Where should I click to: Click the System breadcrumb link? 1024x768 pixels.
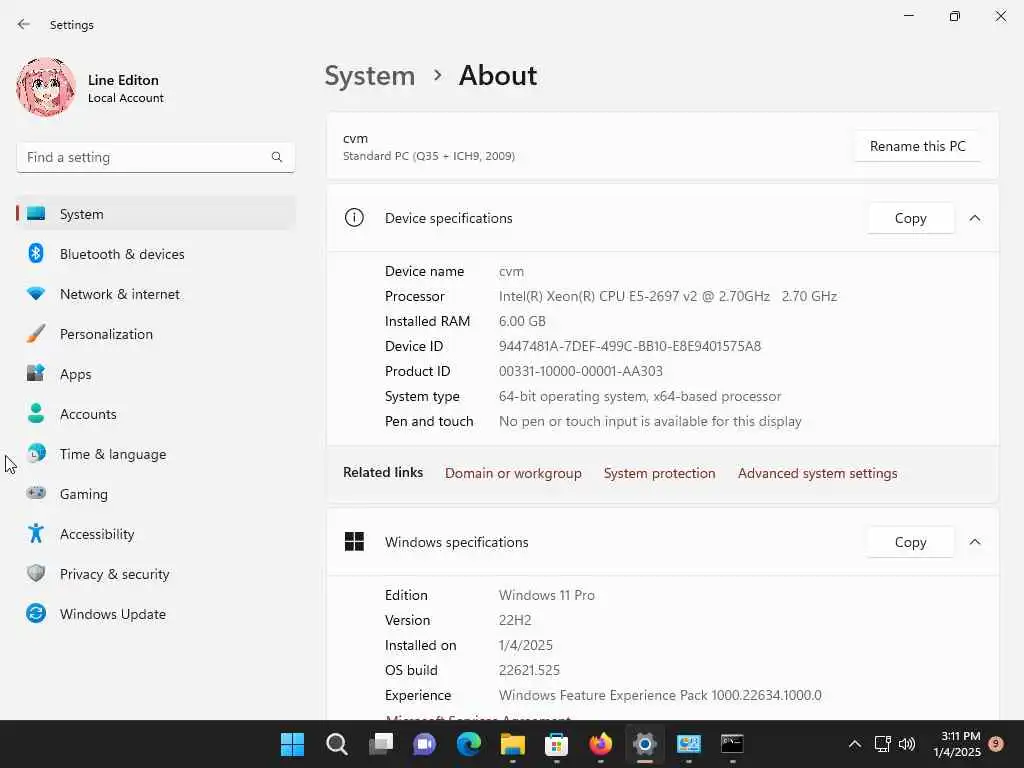click(x=370, y=76)
